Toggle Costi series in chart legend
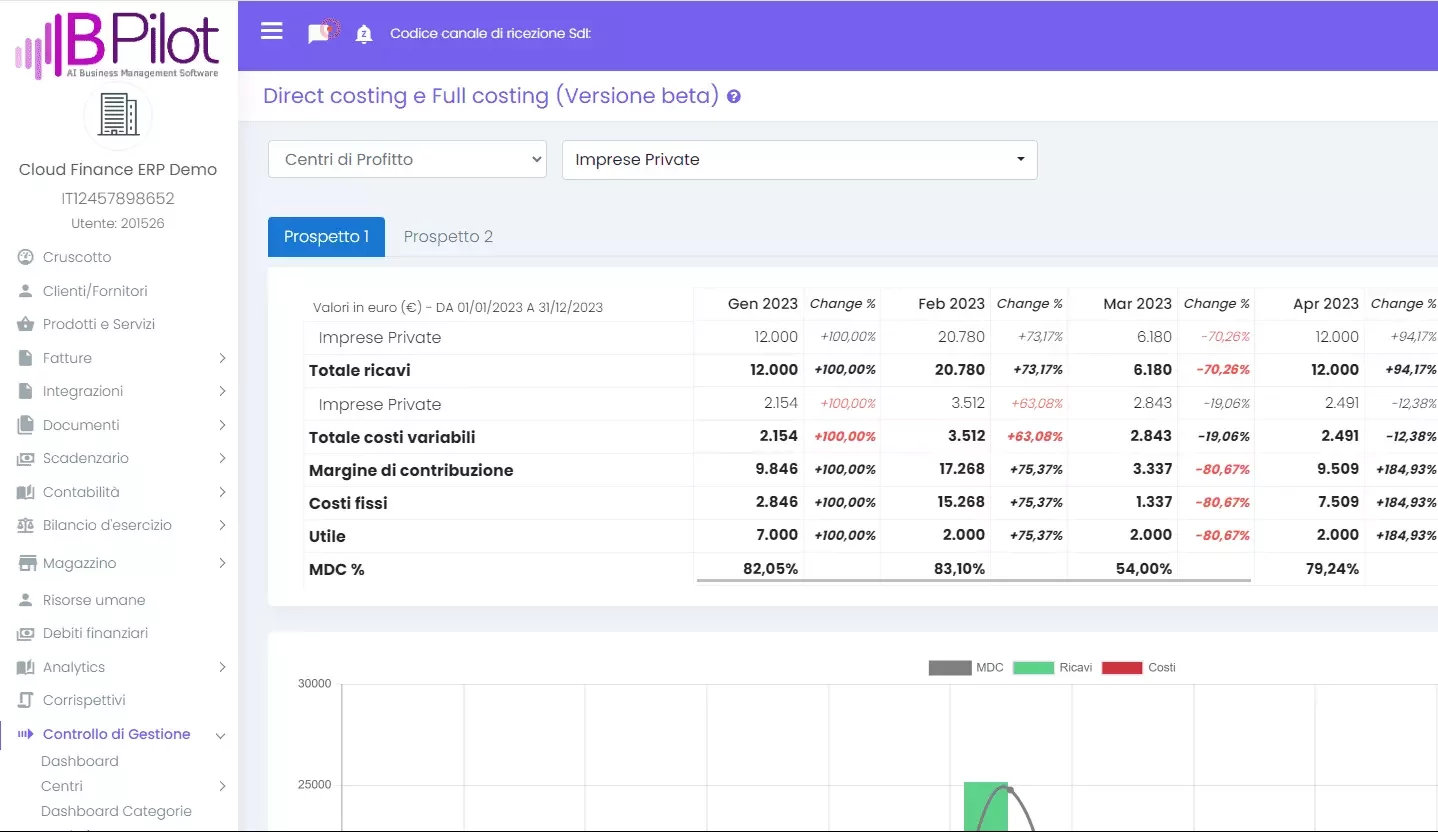The width and height of the screenshot is (1438, 832). (x=1138, y=667)
